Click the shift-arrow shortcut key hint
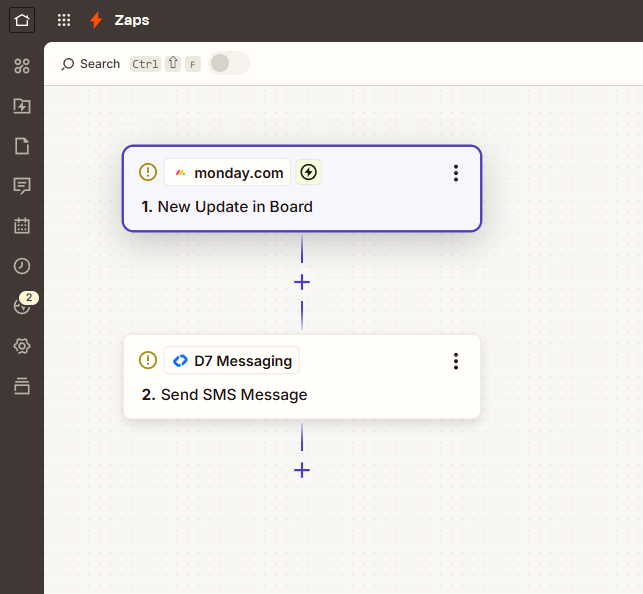This screenshot has width=643, height=594. [173, 64]
